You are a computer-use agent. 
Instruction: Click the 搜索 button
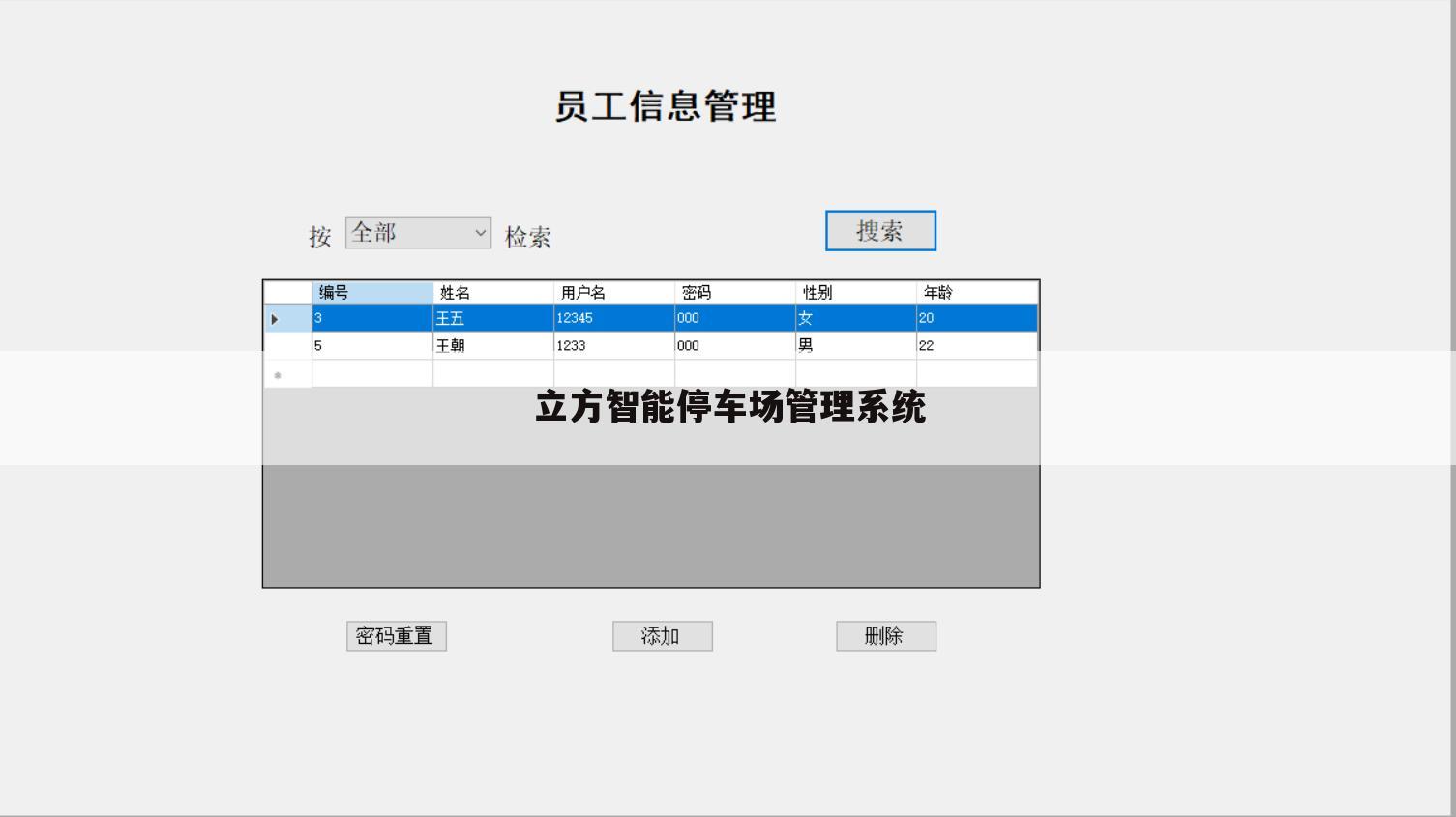(x=880, y=231)
